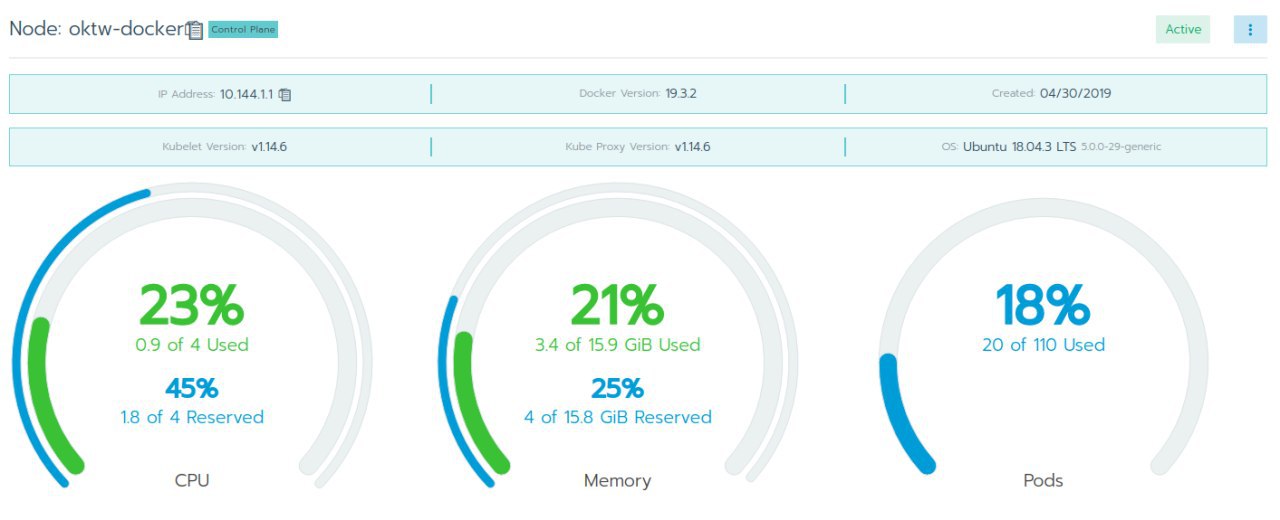This screenshot has height=520, width=1280.
Task: Open the vertical three-dot actions menu
Action: 1250,29
